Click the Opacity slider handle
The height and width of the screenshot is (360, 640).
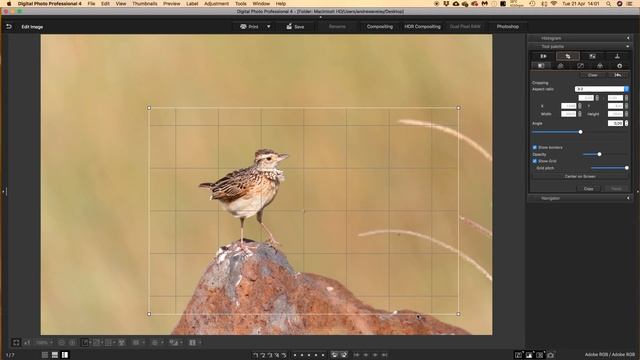pyautogui.click(x=599, y=154)
